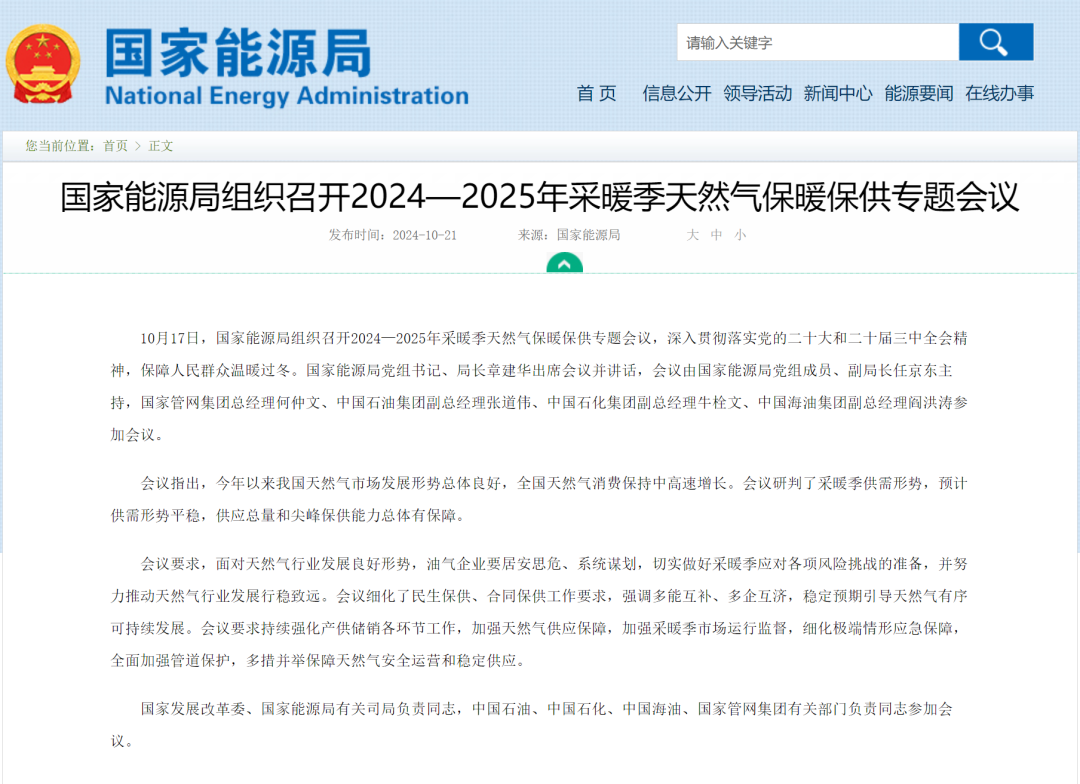Open the 能源要闻 navigation item
The width and height of the screenshot is (1080, 784).
pyautogui.click(x=918, y=93)
